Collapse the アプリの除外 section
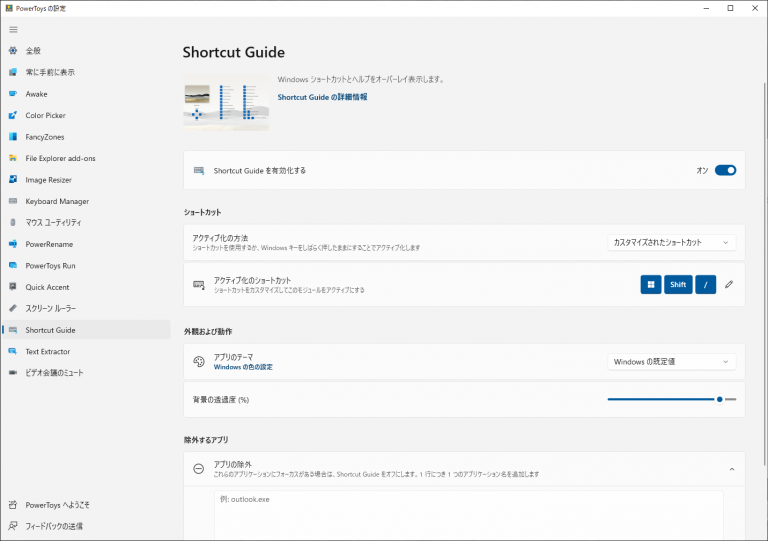The width and height of the screenshot is (768, 541). (730, 469)
